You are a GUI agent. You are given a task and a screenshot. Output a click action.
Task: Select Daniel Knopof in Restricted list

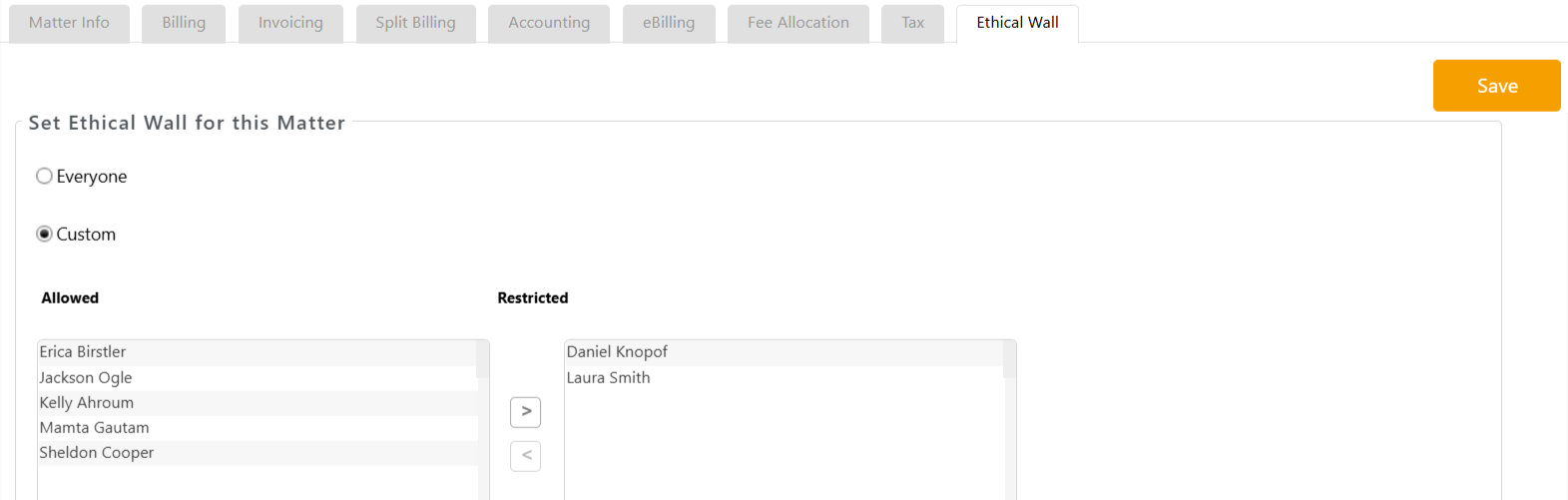(x=617, y=352)
